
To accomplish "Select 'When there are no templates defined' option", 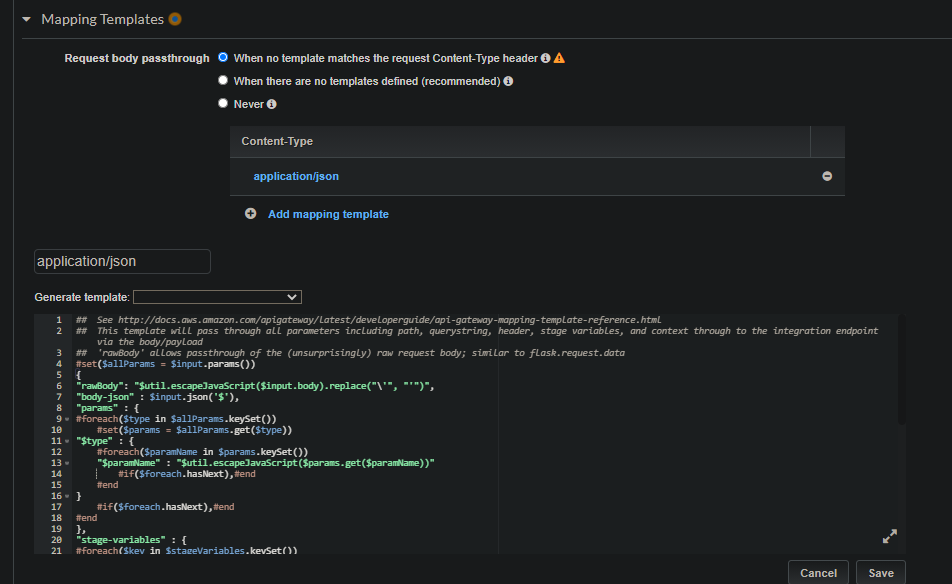I will 223,80.
